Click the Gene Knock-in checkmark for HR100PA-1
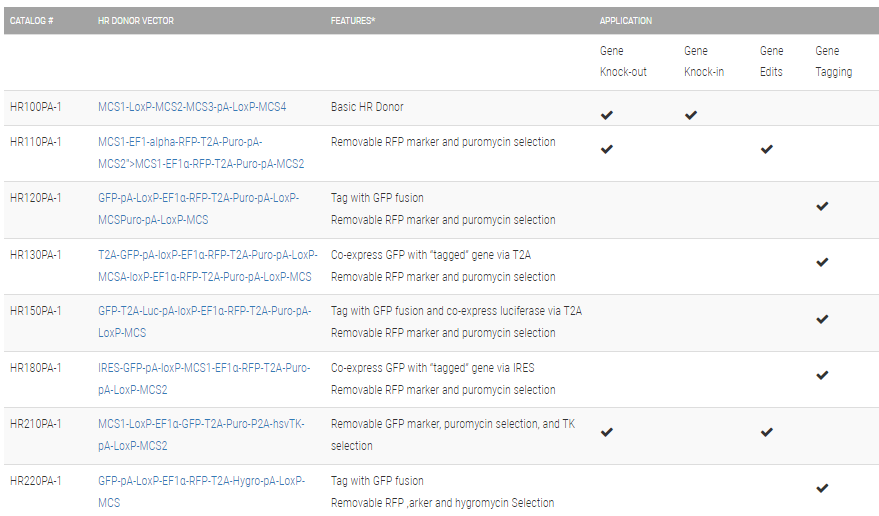 click(x=690, y=115)
